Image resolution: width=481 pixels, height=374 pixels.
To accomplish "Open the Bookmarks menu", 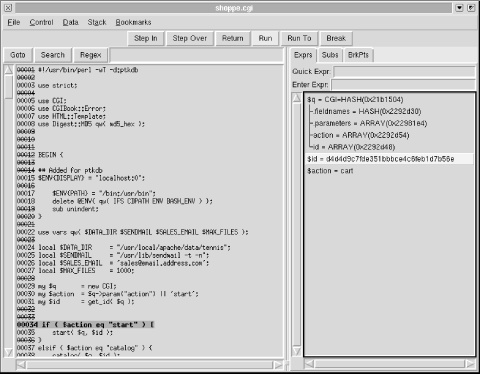I will click(133, 22).
